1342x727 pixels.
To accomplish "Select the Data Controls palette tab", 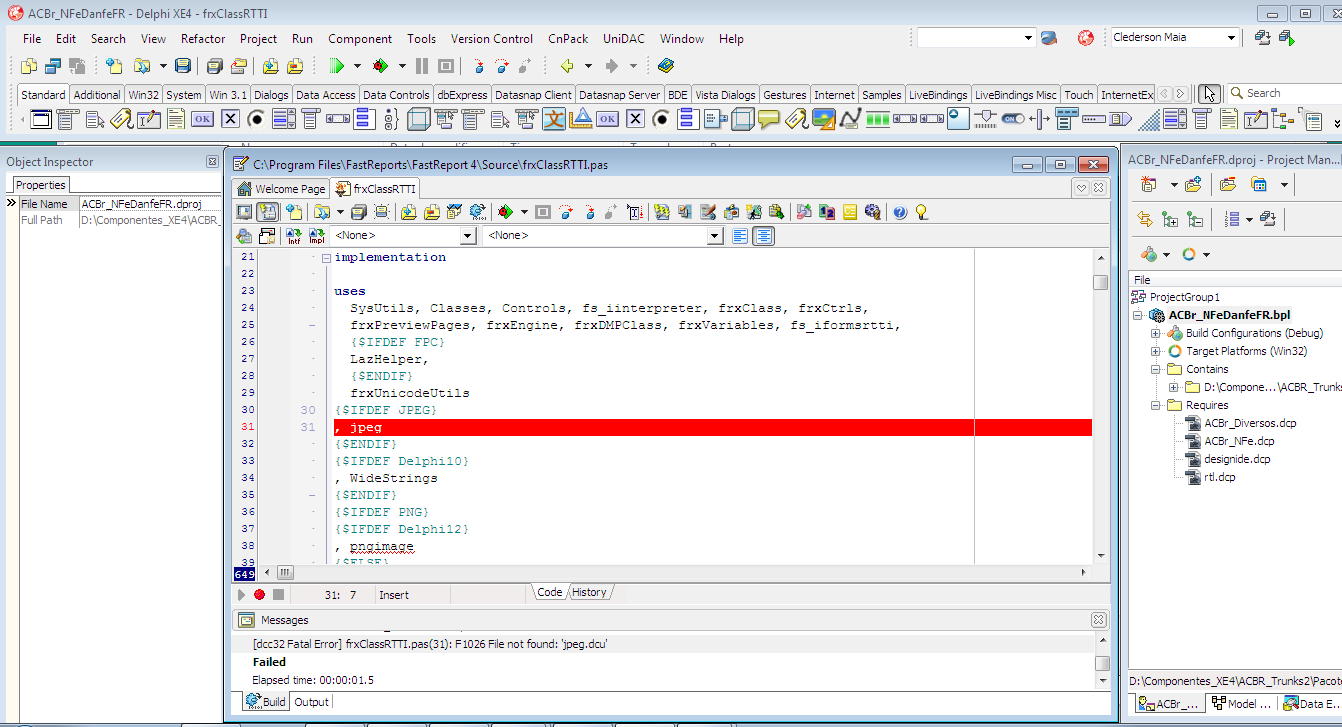I will [x=396, y=95].
